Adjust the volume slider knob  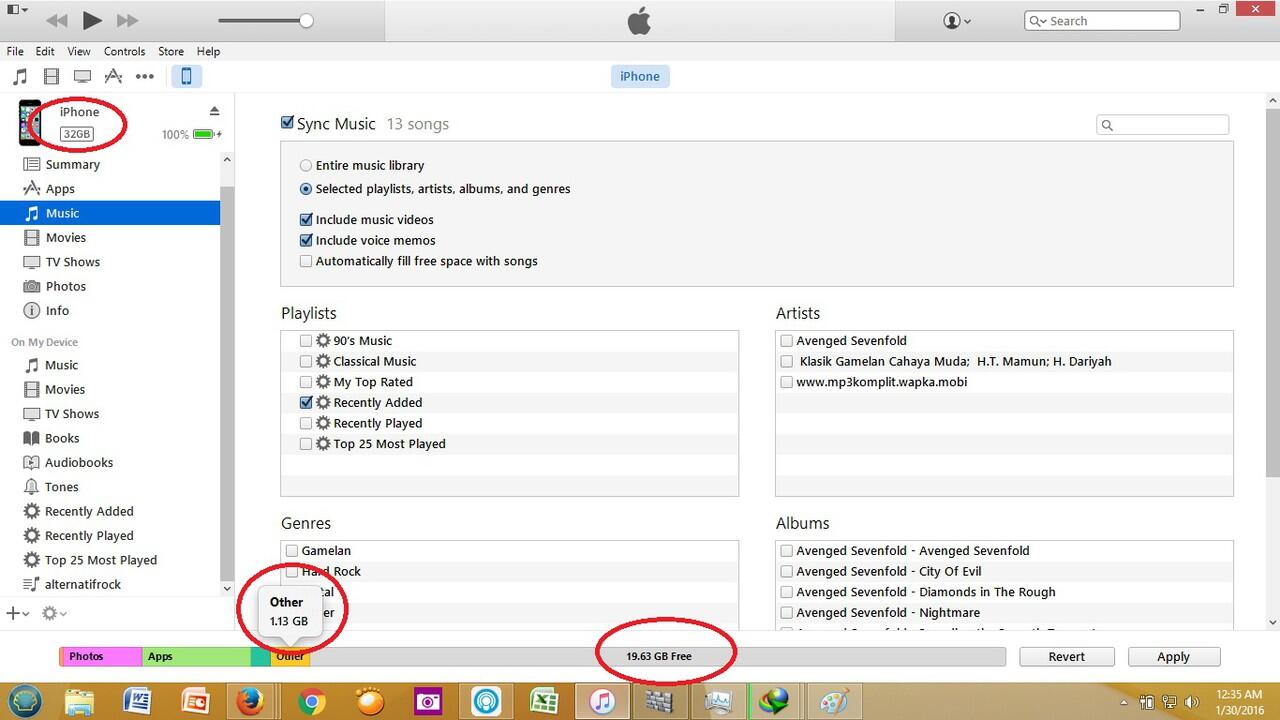point(306,20)
